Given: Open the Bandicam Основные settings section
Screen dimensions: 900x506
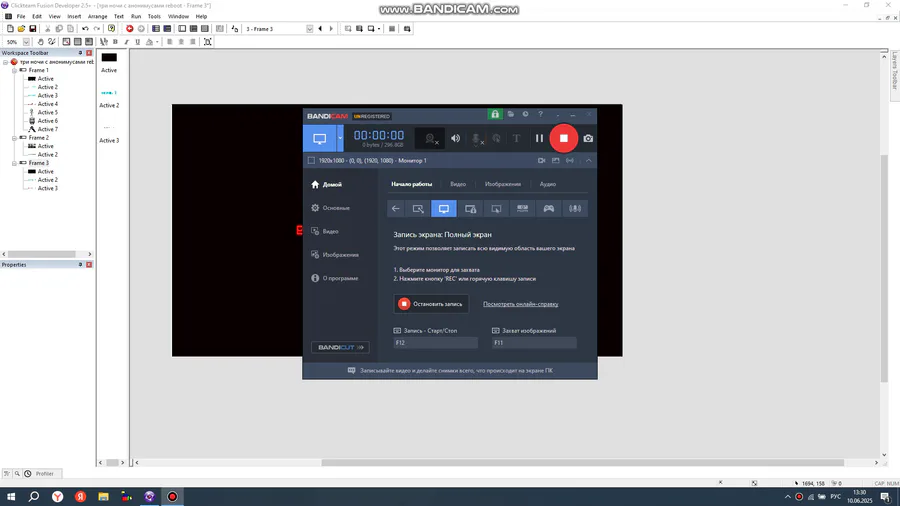Looking at the screenshot, I should (x=331, y=208).
